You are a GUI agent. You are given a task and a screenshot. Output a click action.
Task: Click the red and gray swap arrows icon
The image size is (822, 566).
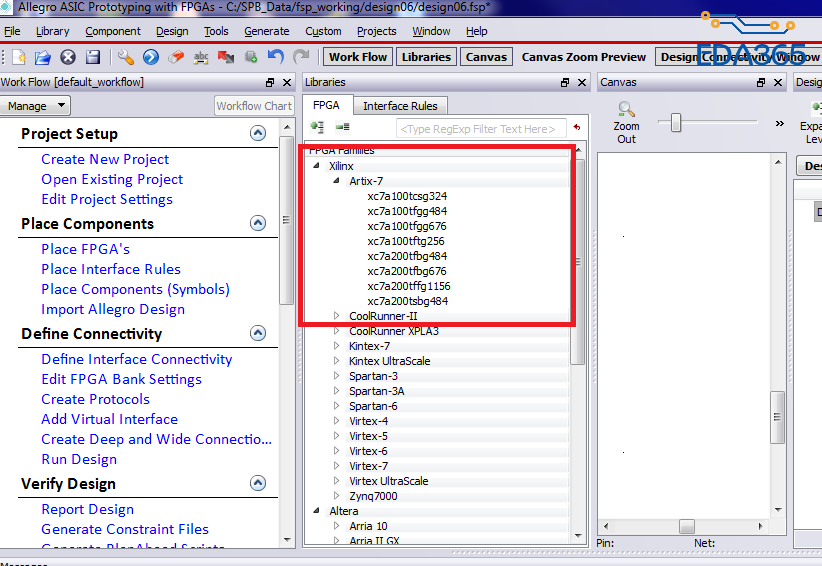click(x=226, y=57)
